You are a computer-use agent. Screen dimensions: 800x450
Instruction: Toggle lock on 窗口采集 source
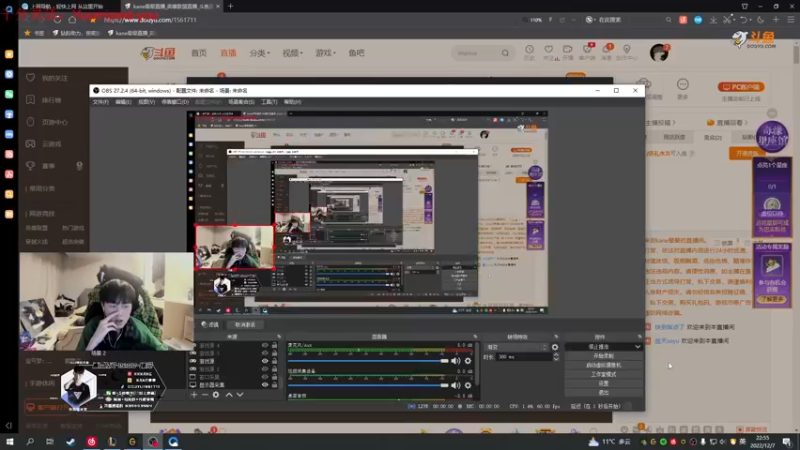click(x=274, y=377)
